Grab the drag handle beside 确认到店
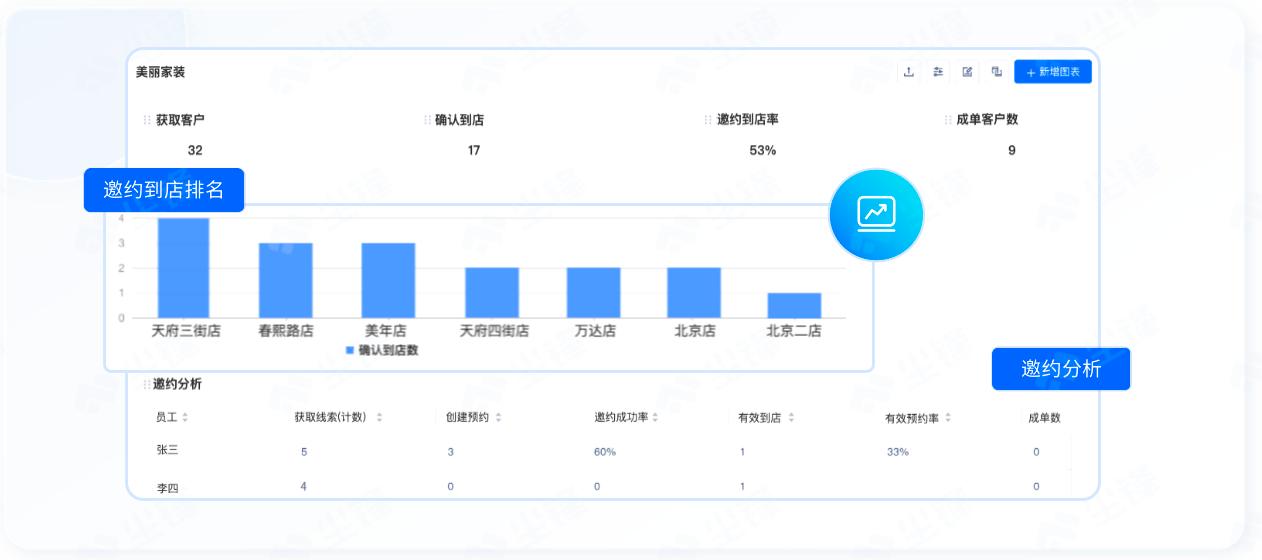This screenshot has height=560, width=1262. click(x=427, y=120)
